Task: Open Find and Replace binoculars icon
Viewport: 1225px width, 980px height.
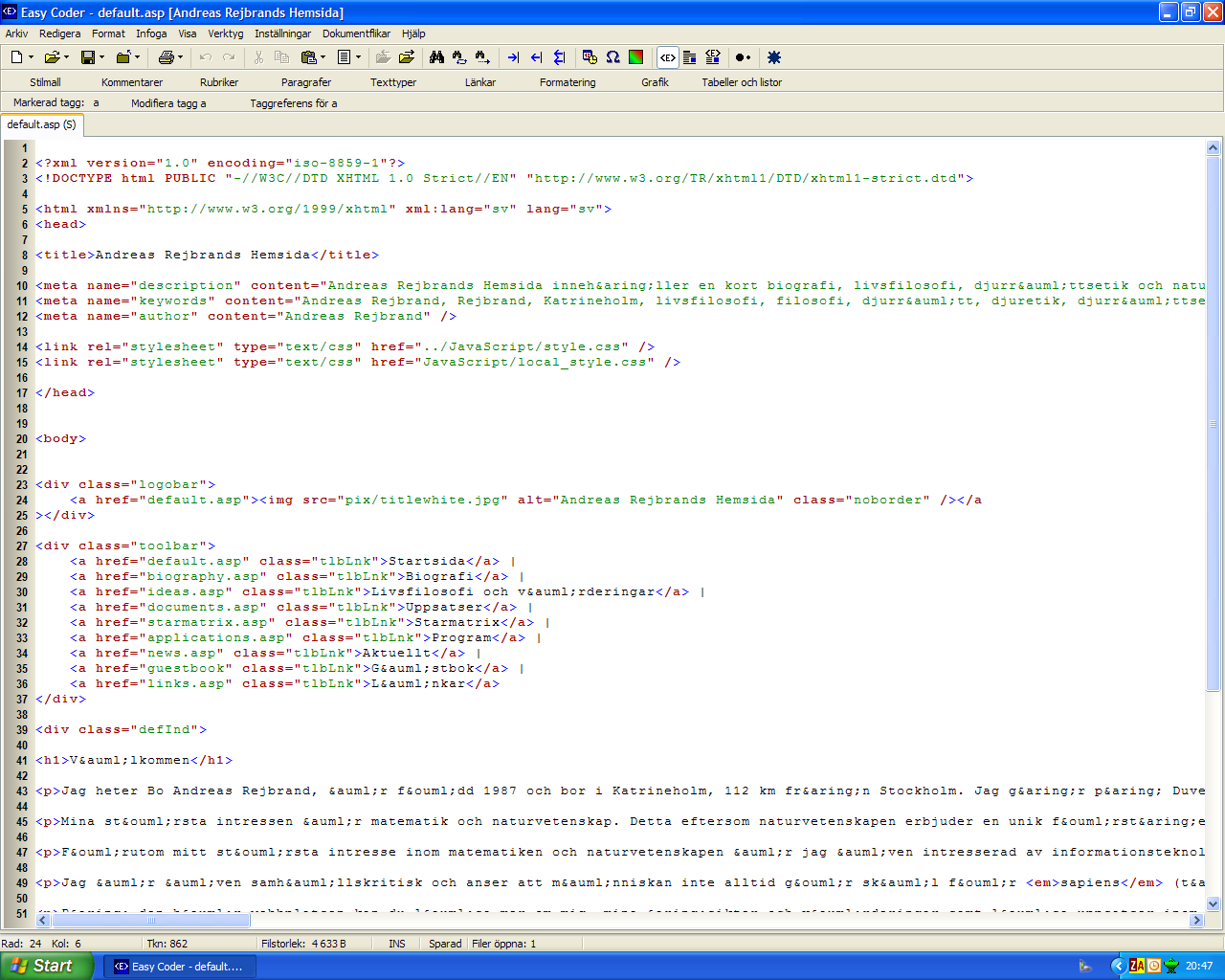Action: [459, 57]
